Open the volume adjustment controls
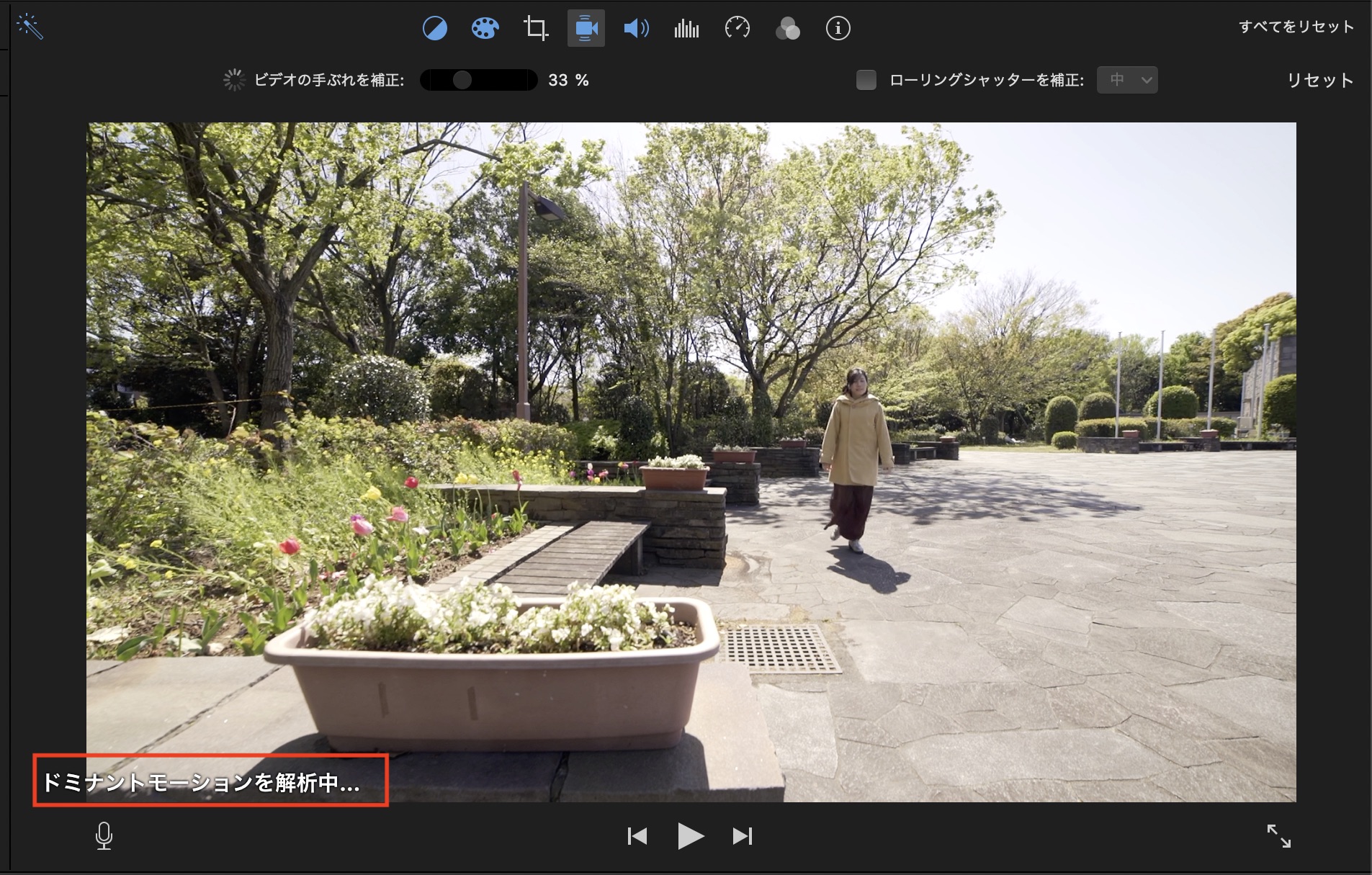The width and height of the screenshot is (1372, 875). pyautogui.click(x=636, y=29)
